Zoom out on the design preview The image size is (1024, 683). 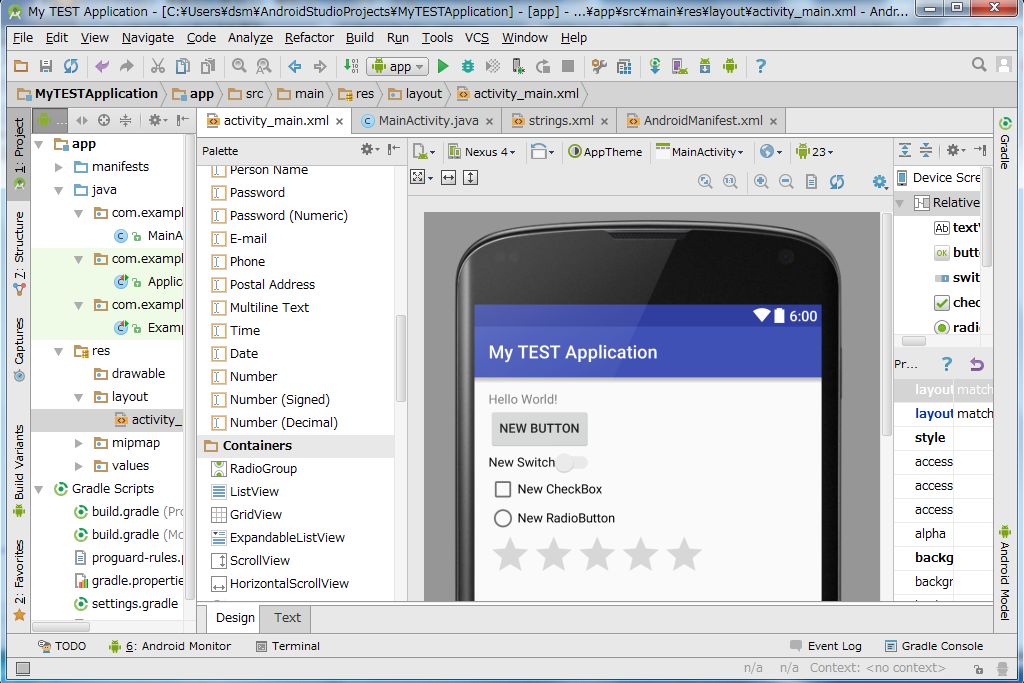(786, 182)
